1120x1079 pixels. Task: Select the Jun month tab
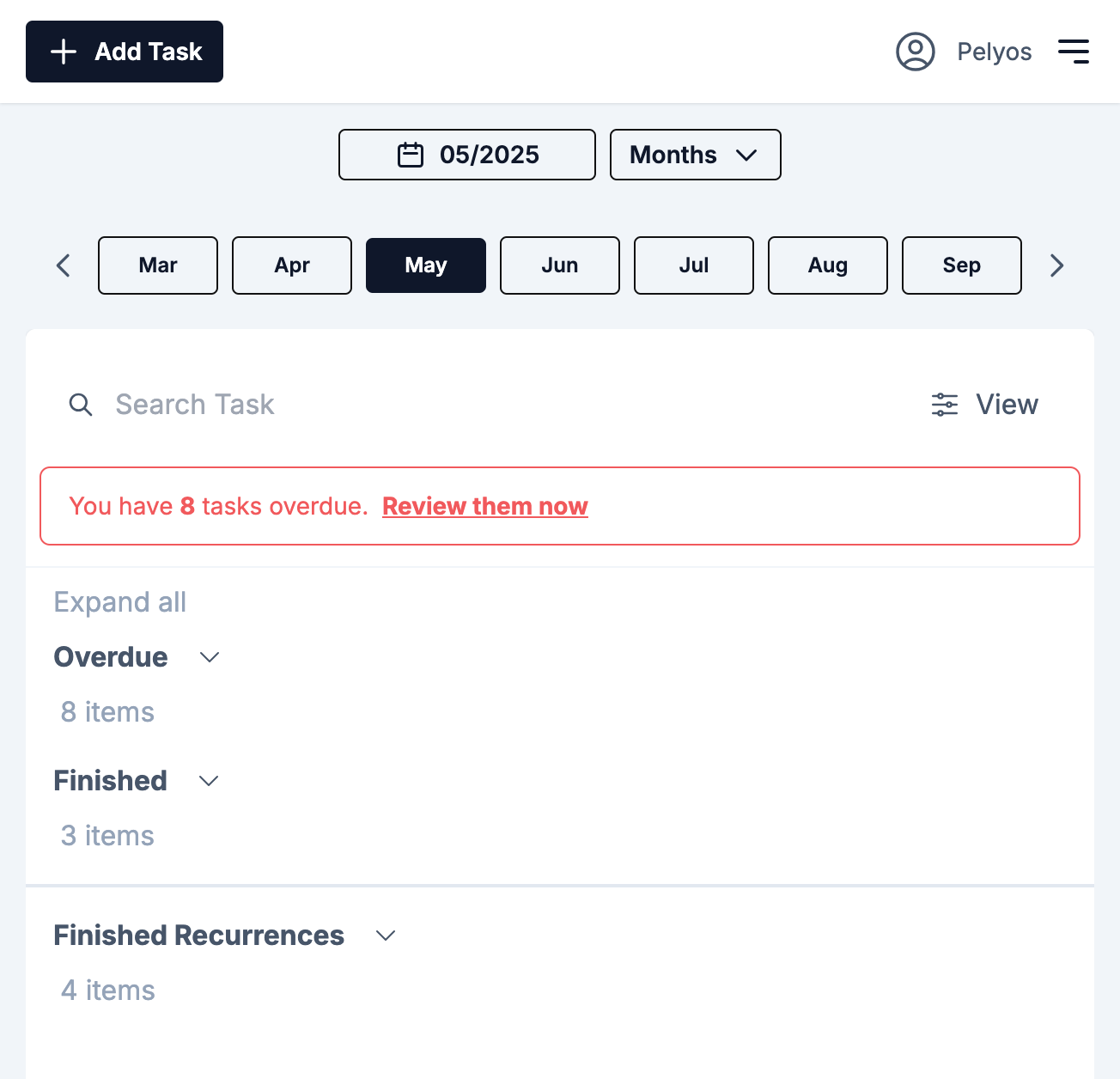560,265
